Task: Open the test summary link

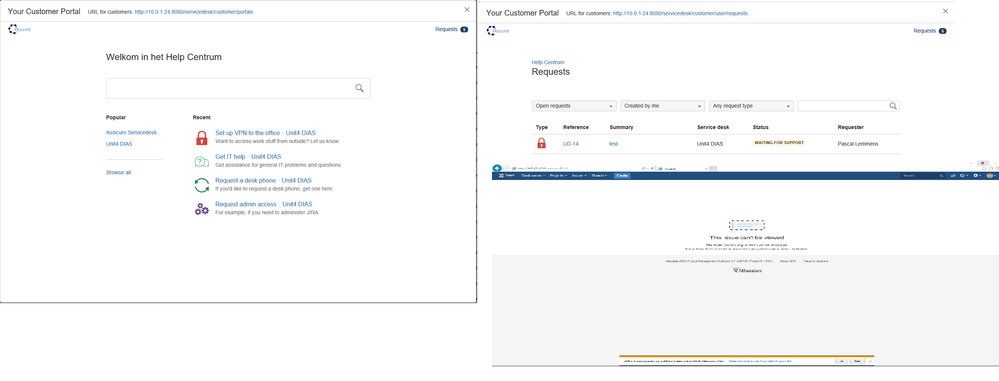Action: [614, 144]
